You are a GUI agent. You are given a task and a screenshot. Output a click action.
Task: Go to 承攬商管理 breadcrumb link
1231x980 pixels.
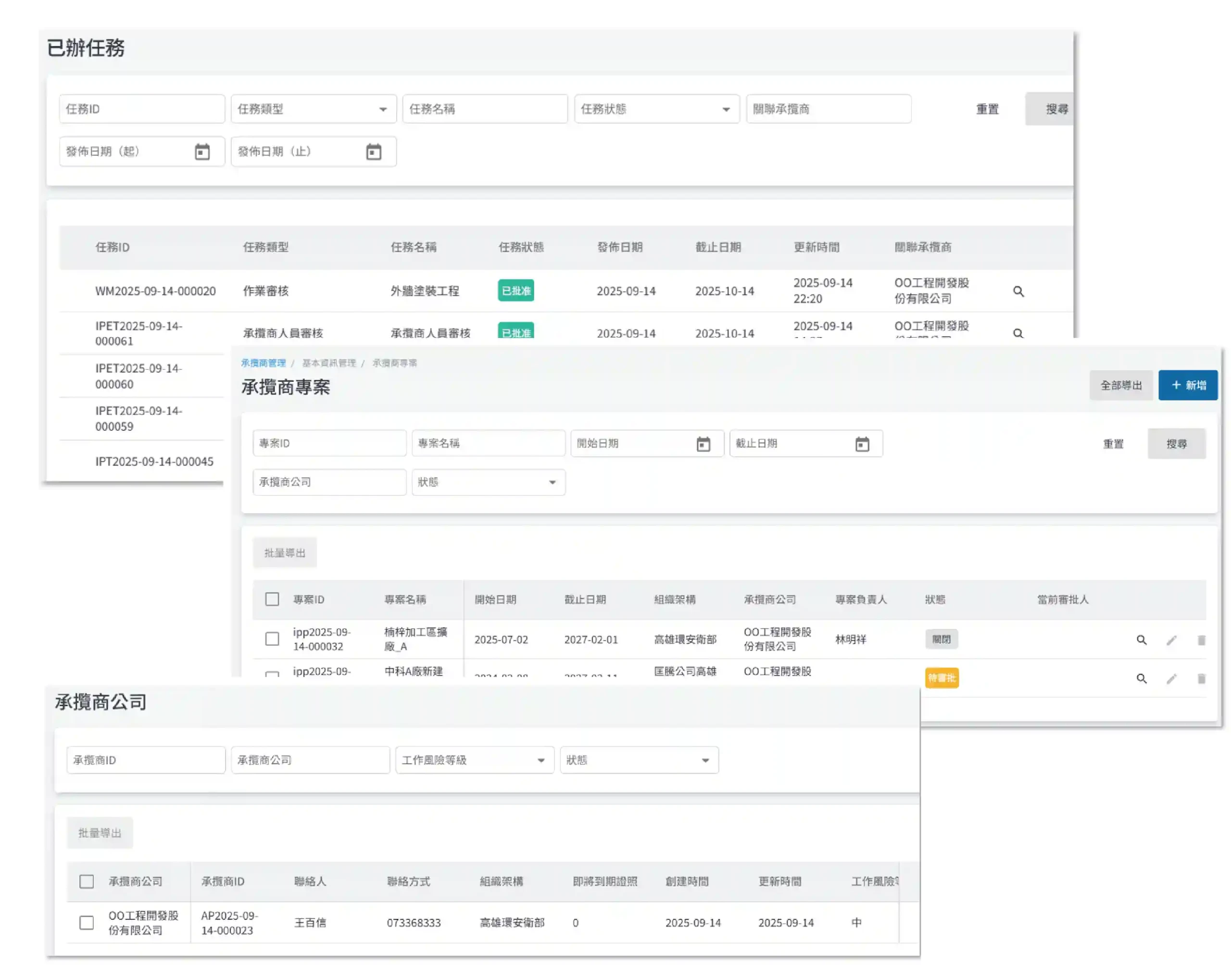point(263,363)
